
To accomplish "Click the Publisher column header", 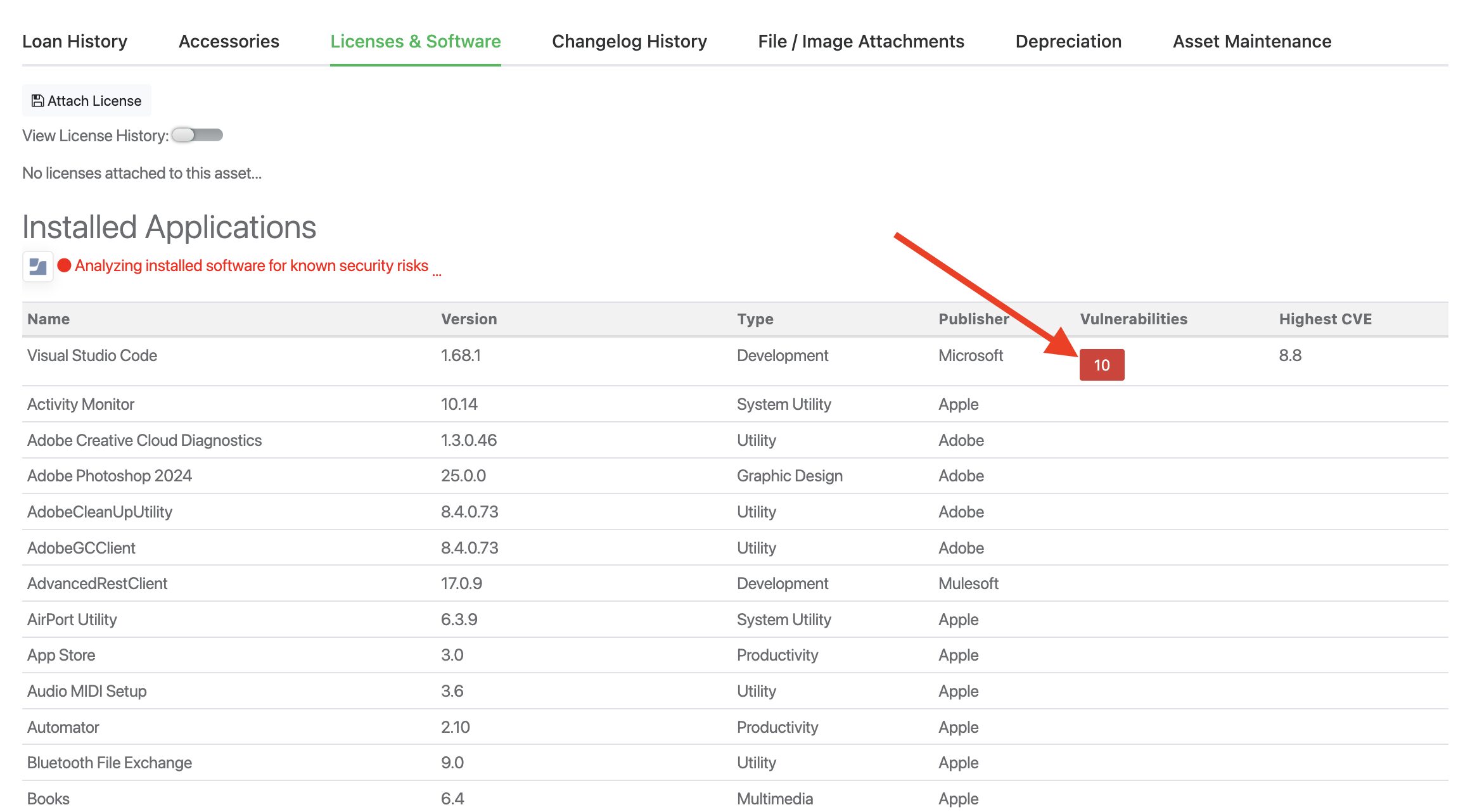I will pyautogui.click(x=974, y=319).
